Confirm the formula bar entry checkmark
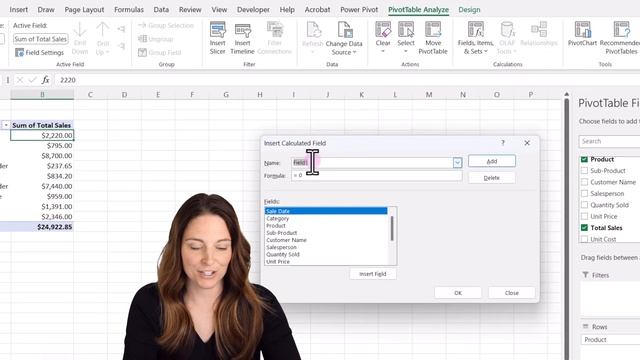The image size is (640, 360). point(32,80)
